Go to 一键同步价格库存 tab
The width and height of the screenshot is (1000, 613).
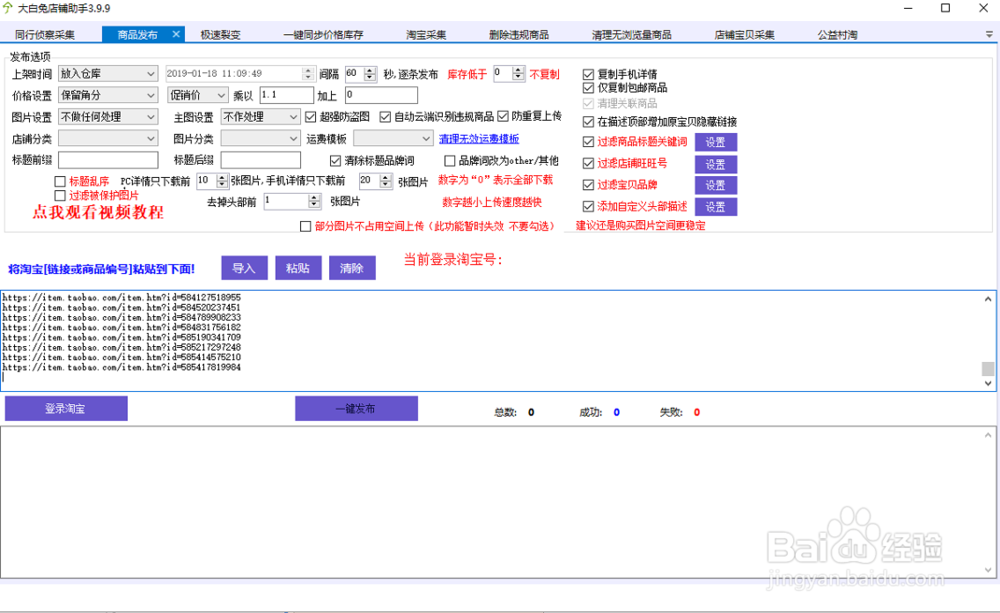point(323,35)
